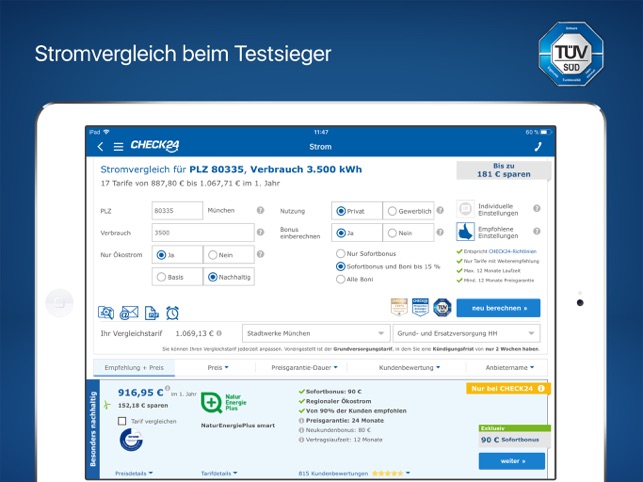
Task: Click the 'Preisgarantie: 24 Monate' line
Action: coord(344,420)
